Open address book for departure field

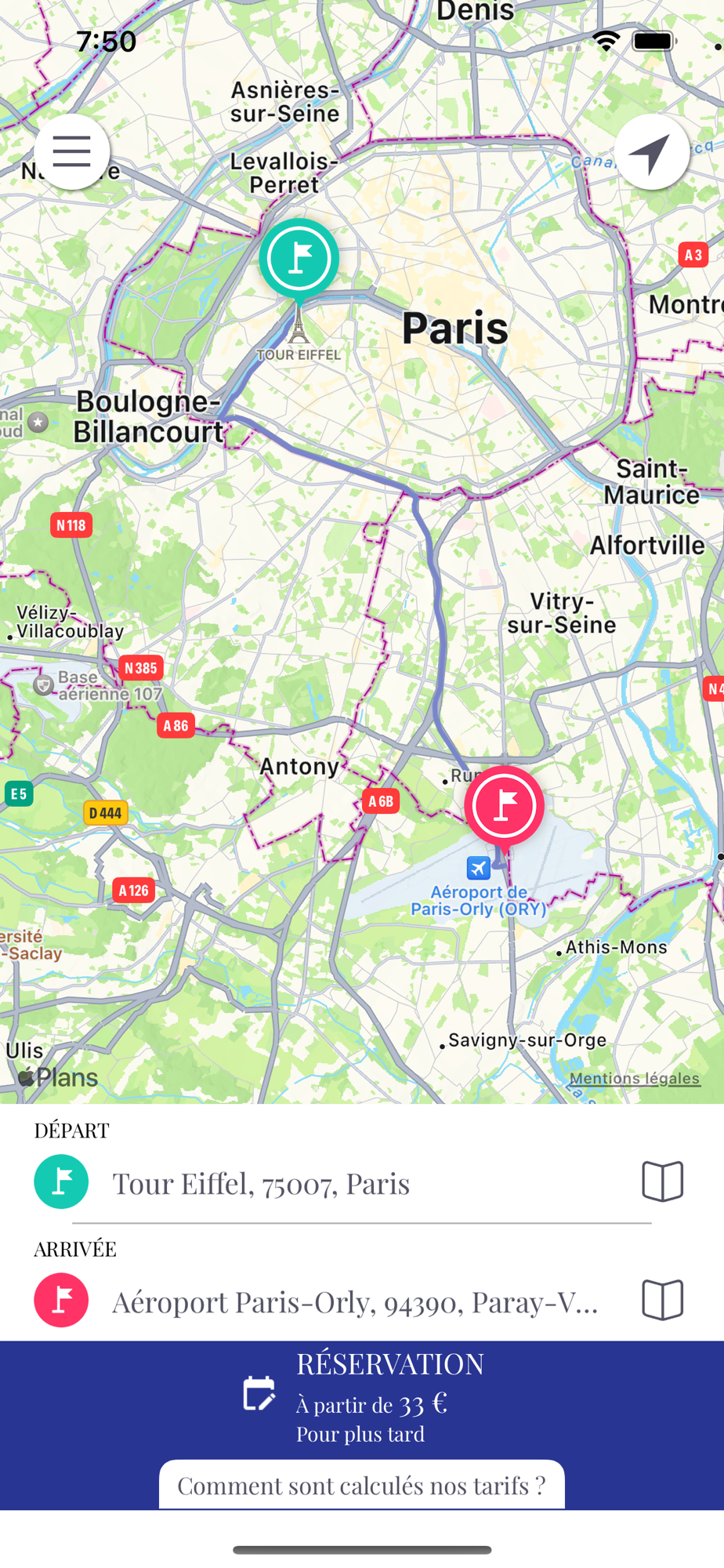coord(663,1181)
